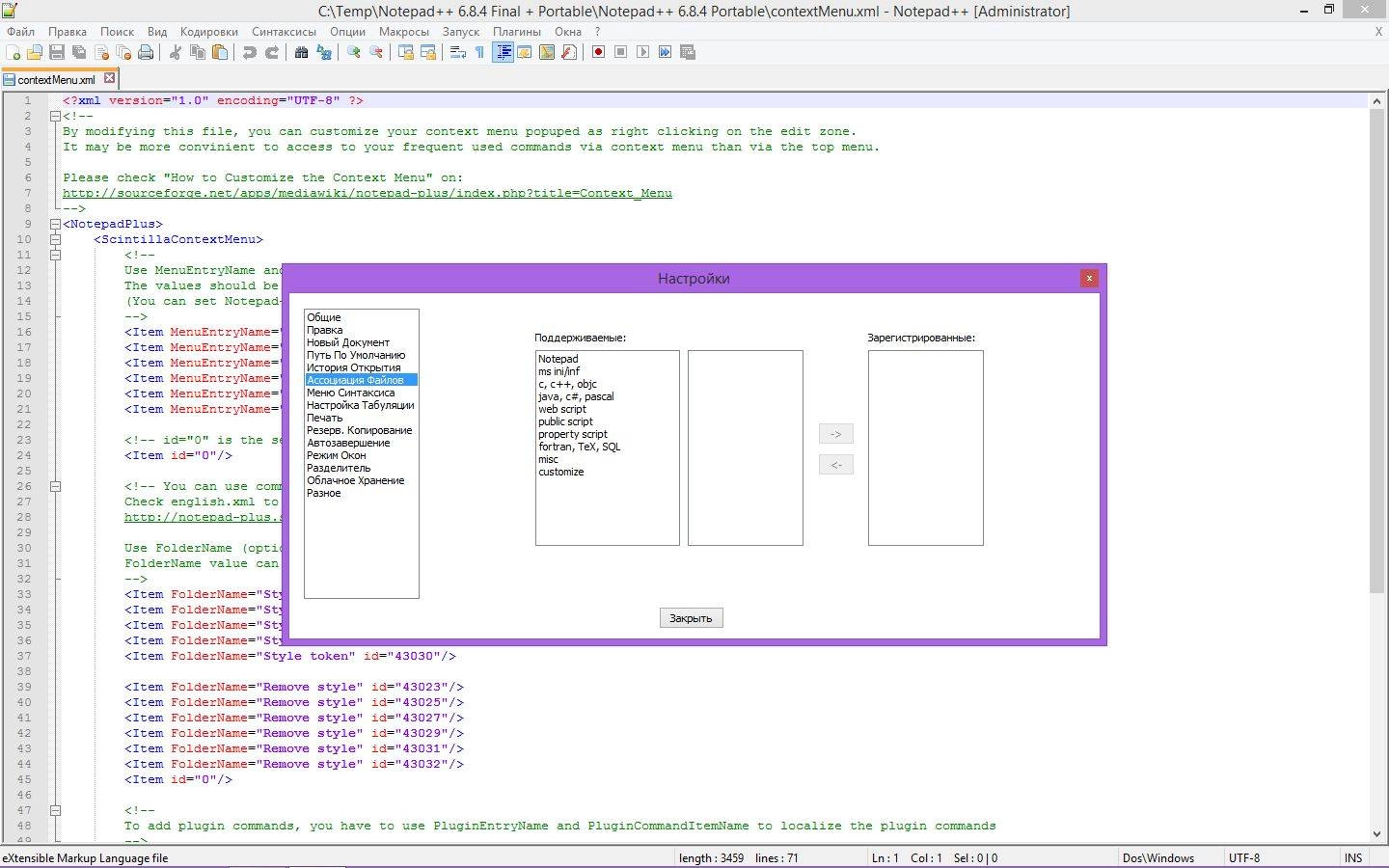1389x868 pixels.
Task: Select Резерв. Копирование settings category
Action: pyautogui.click(x=362, y=430)
